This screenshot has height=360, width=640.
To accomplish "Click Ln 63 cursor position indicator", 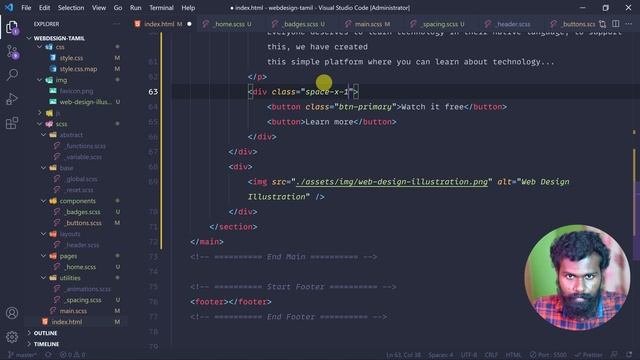I will [x=403, y=355].
